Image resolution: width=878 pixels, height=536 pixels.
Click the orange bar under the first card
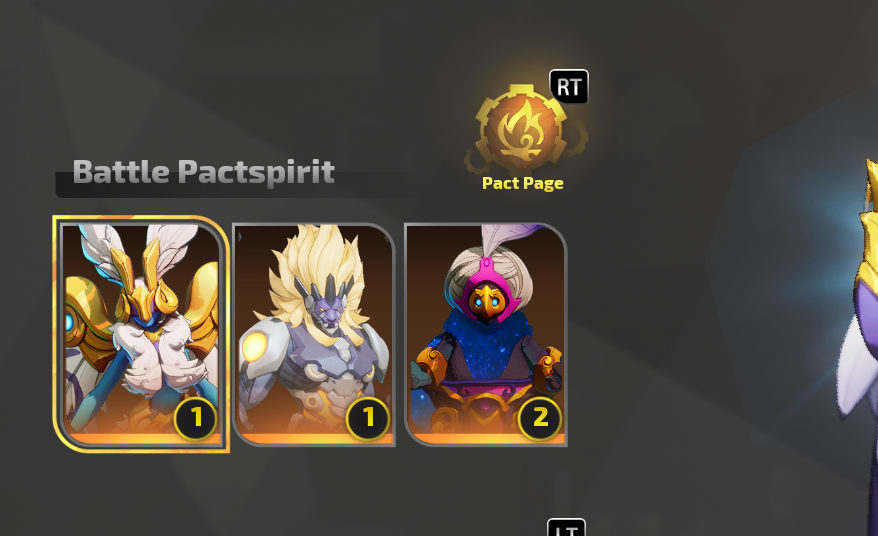[143, 439]
